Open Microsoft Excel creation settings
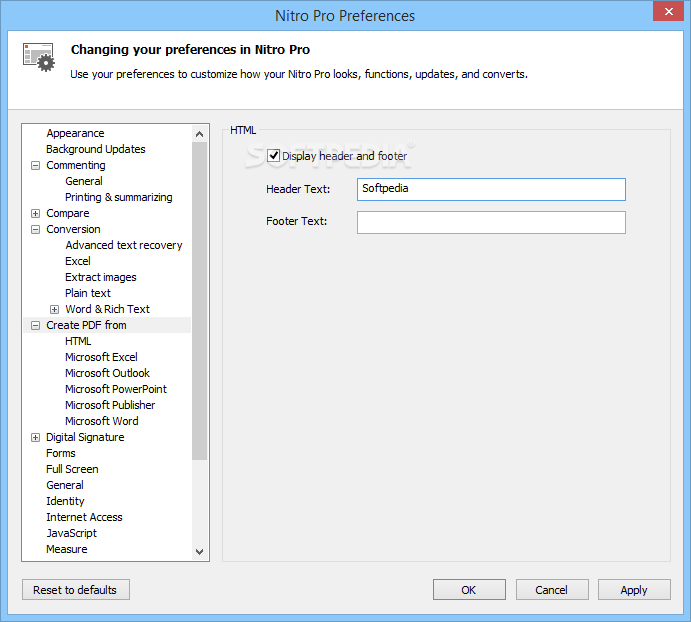The height and width of the screenshot is (622, 691). [x=101, y=357]
